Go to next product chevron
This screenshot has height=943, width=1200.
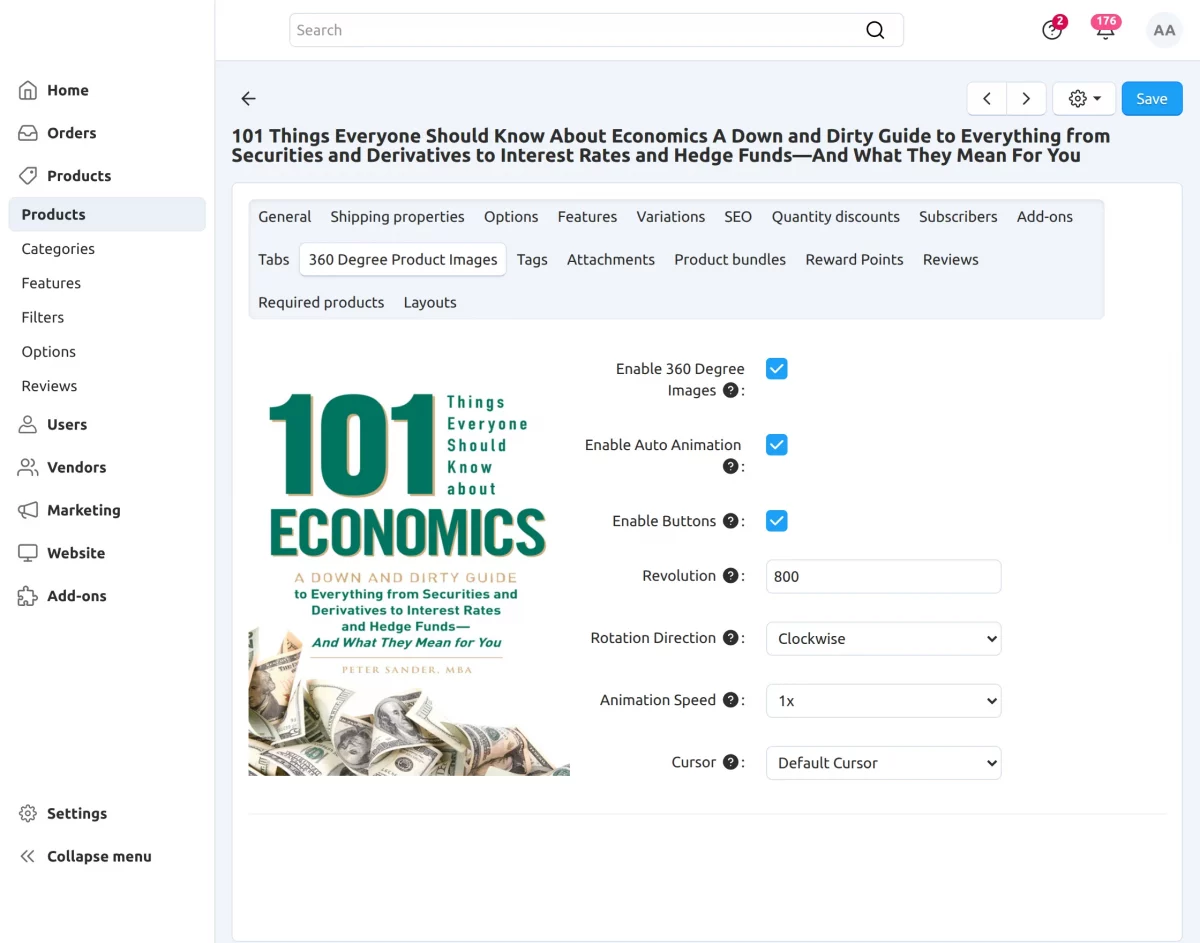[1026, 99]
